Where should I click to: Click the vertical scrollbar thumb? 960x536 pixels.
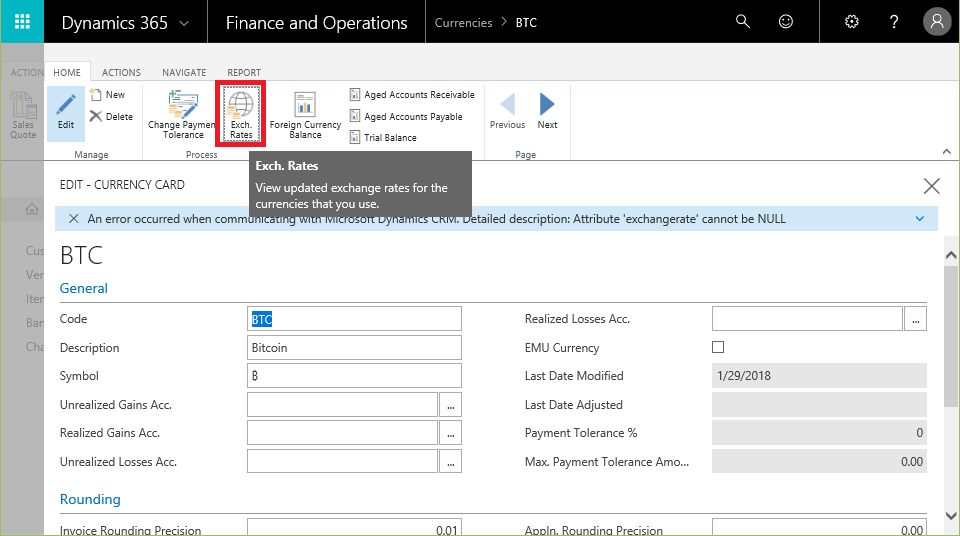951,335
